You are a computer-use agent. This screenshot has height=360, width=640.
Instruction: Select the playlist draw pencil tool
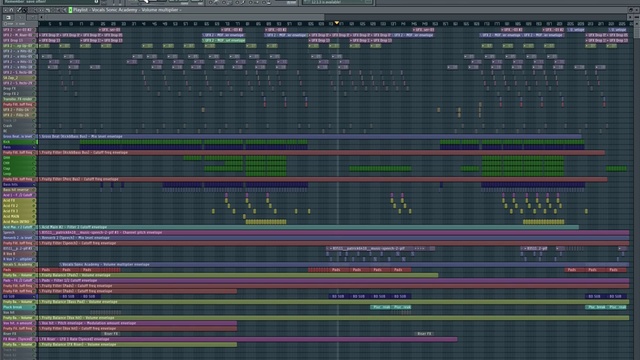tap(19, 10)
